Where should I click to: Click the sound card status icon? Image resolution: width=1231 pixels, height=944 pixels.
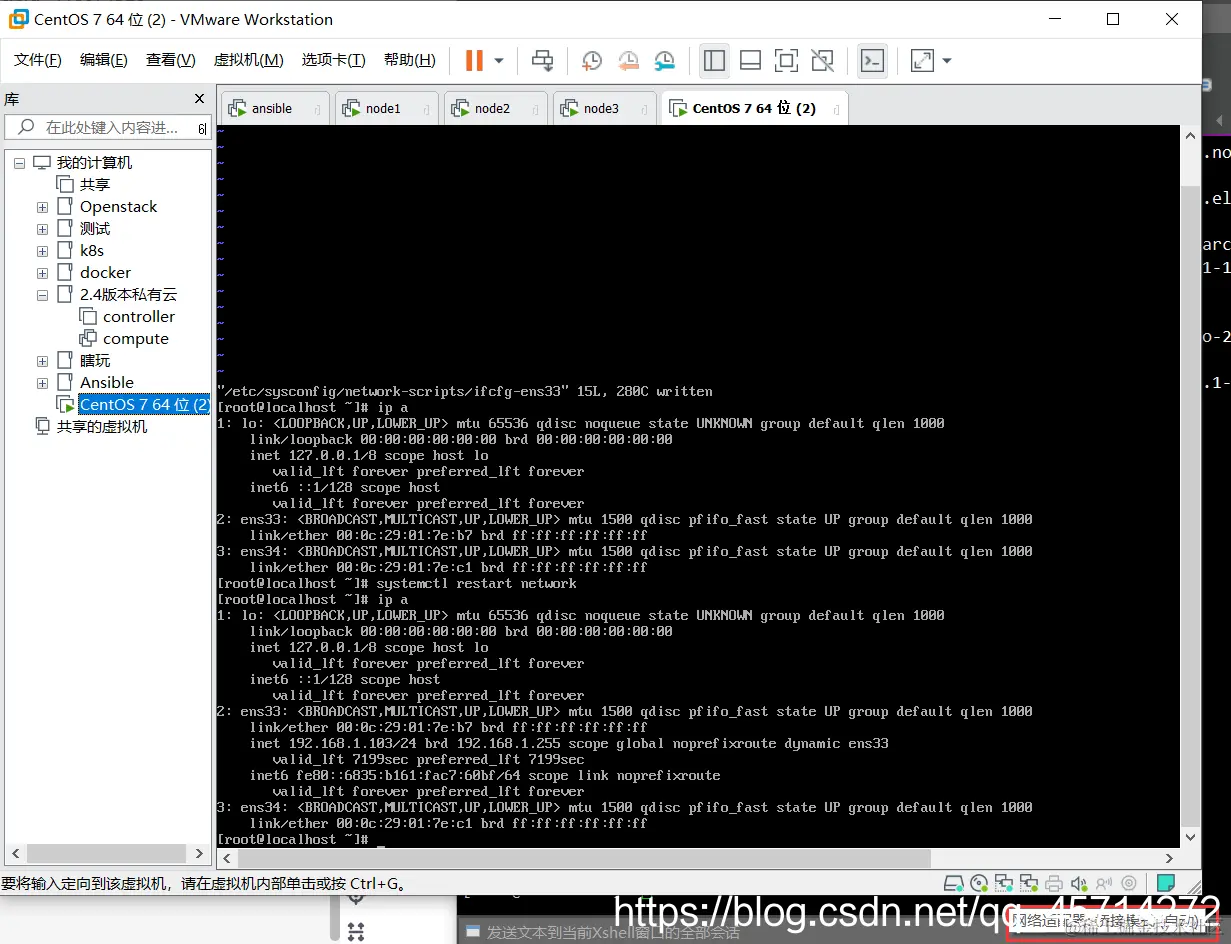coord(1078,884)
